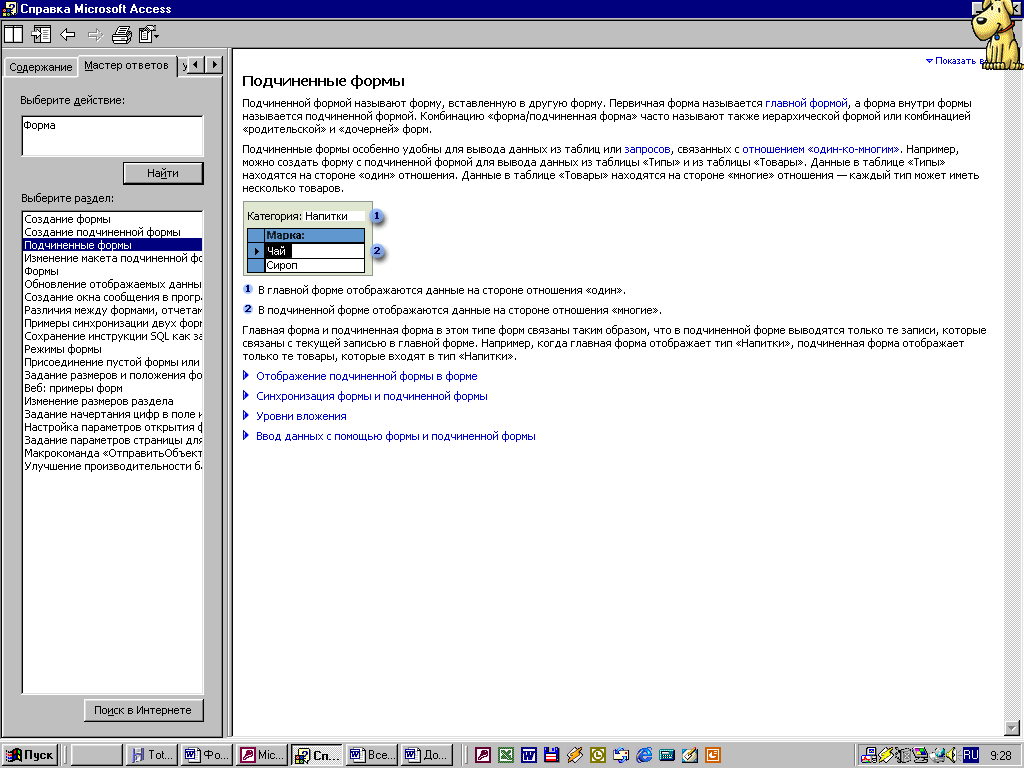Select the topic Сохранение инструкции SQL
This screenshot has width=1024, height=768.
coord(112,336)
